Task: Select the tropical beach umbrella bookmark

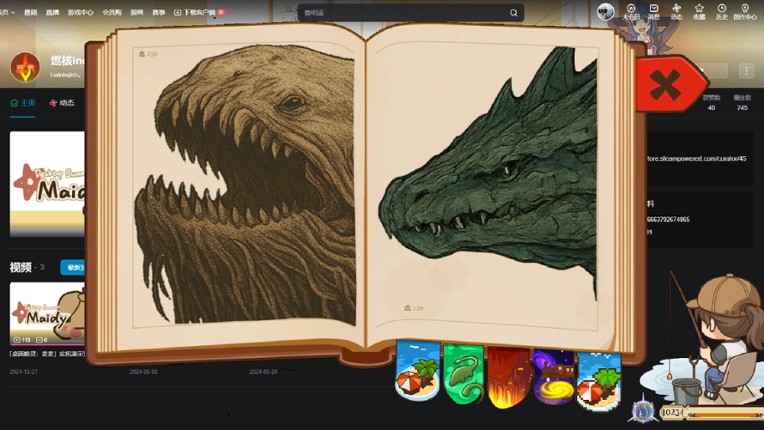Action: (x=417, y=372)
